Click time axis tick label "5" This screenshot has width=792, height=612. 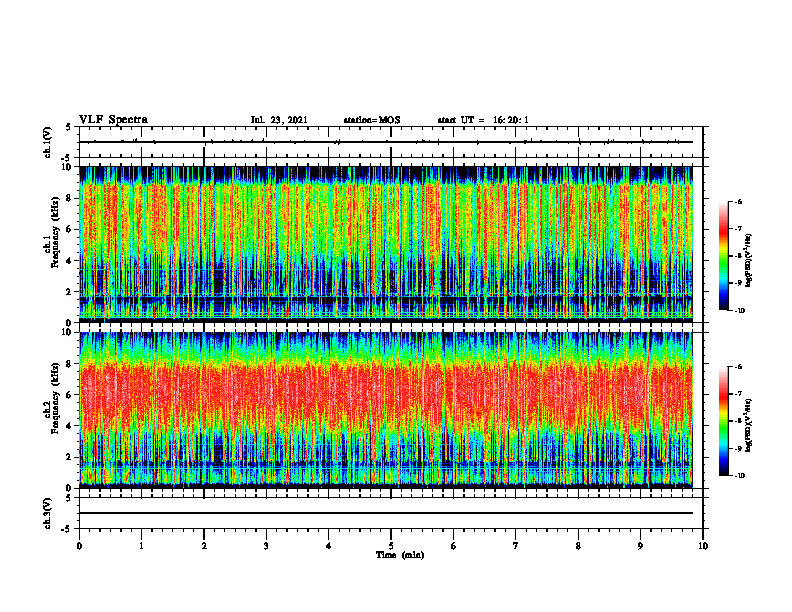[391, 546]
